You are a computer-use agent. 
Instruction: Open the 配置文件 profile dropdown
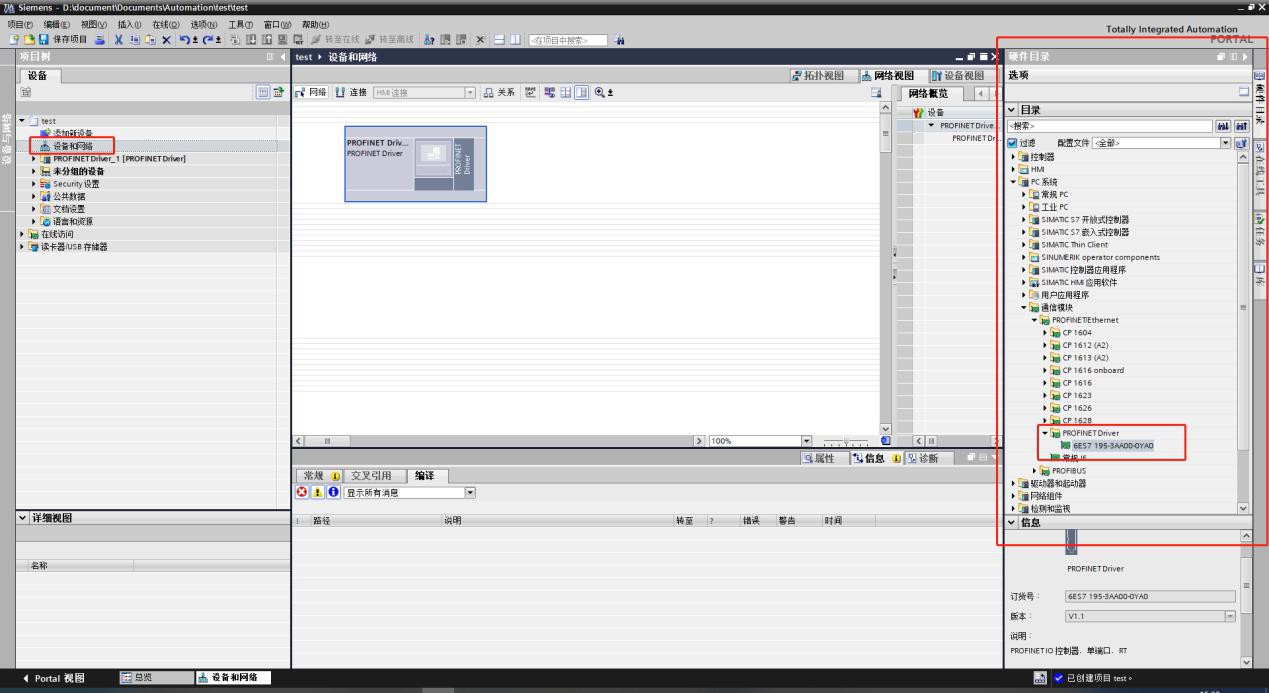(x=1227, y=143)
